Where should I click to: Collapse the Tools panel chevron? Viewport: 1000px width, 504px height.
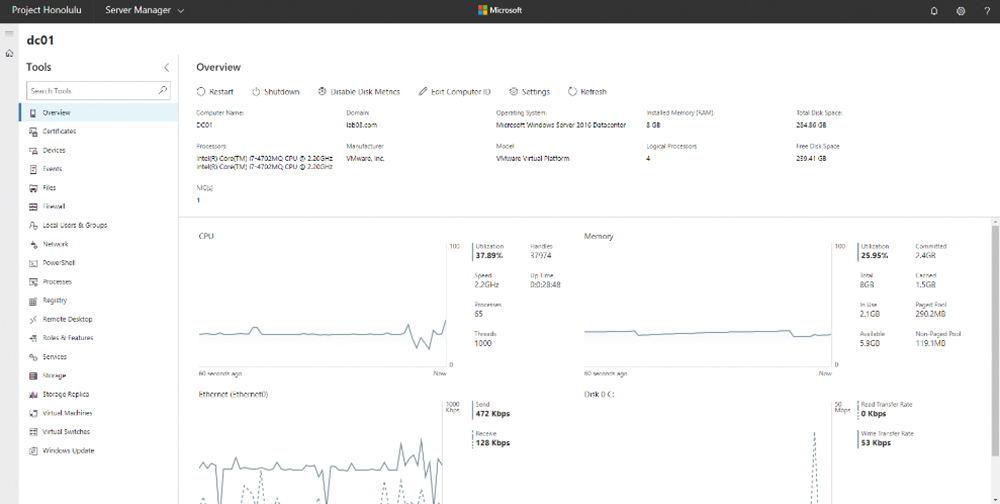coord(166,68)
